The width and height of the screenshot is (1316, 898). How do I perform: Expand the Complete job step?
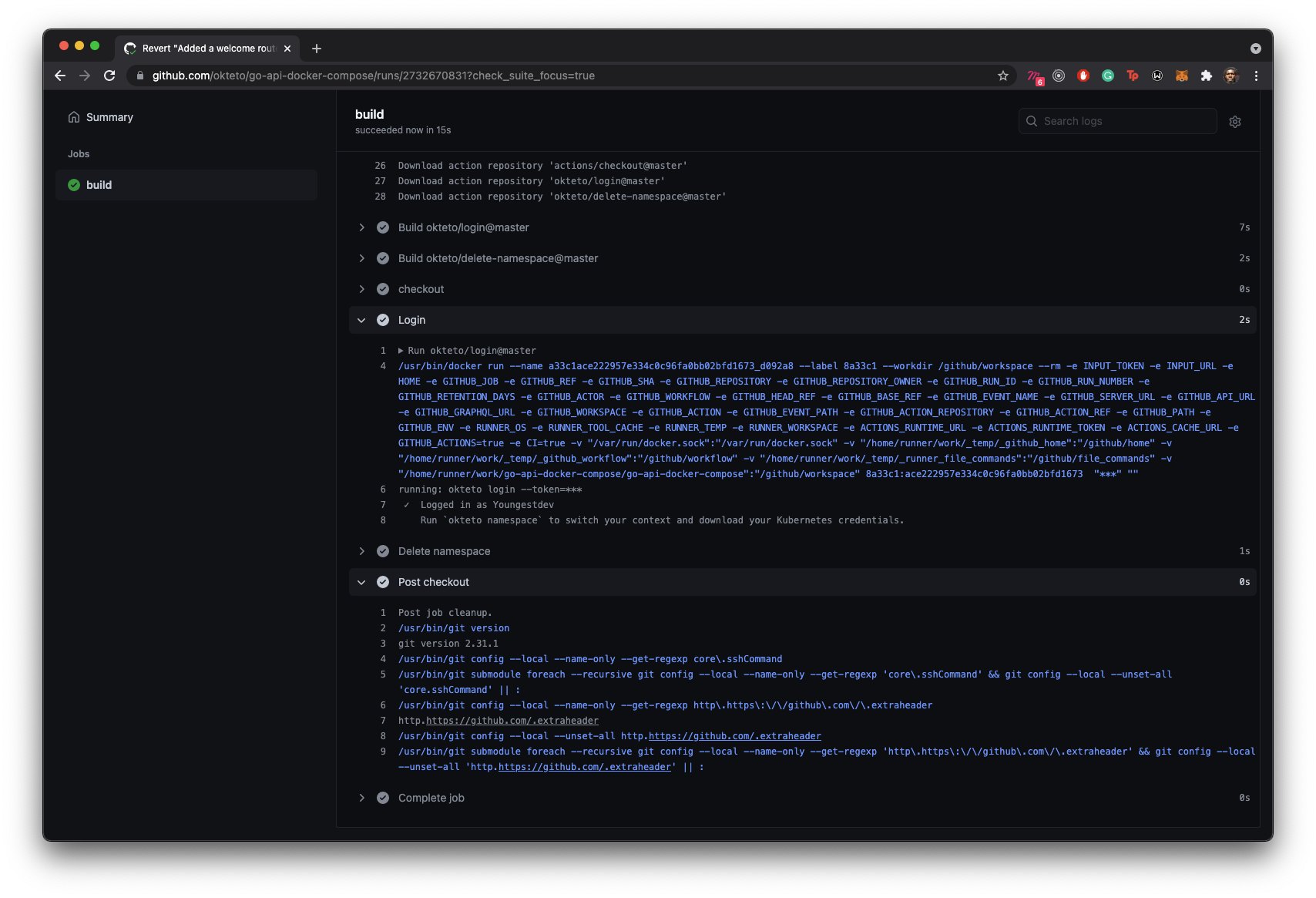pyautogui.click(x=361, y=798)
